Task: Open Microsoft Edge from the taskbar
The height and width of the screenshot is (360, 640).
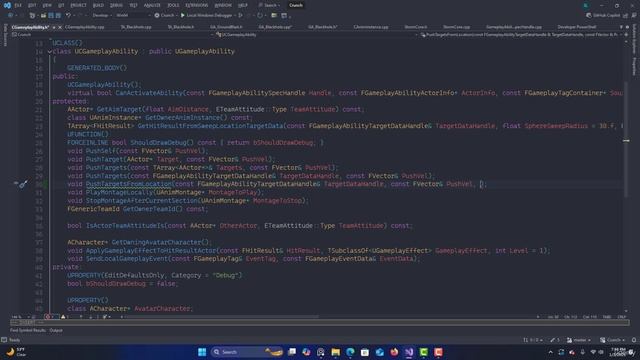Action: [x=350, y=352]
